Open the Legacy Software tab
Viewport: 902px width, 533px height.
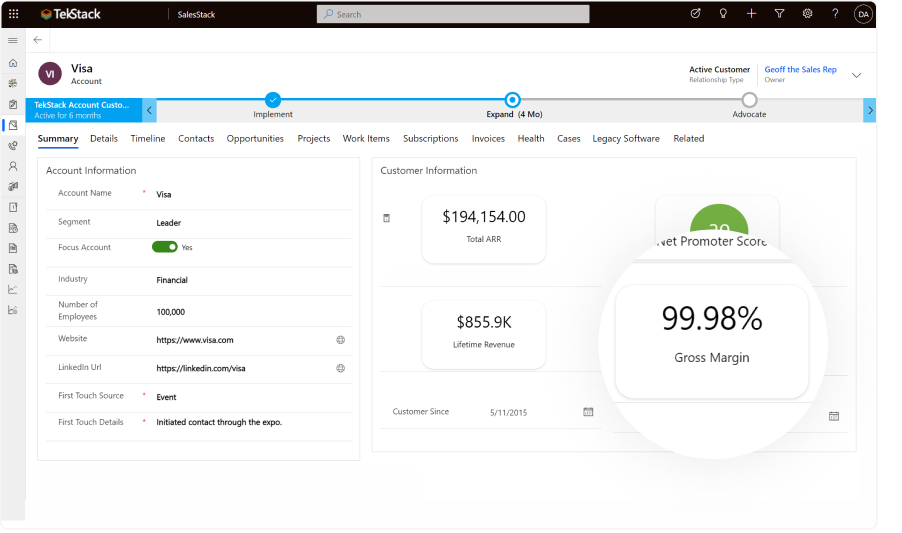(x=626, y=139)
